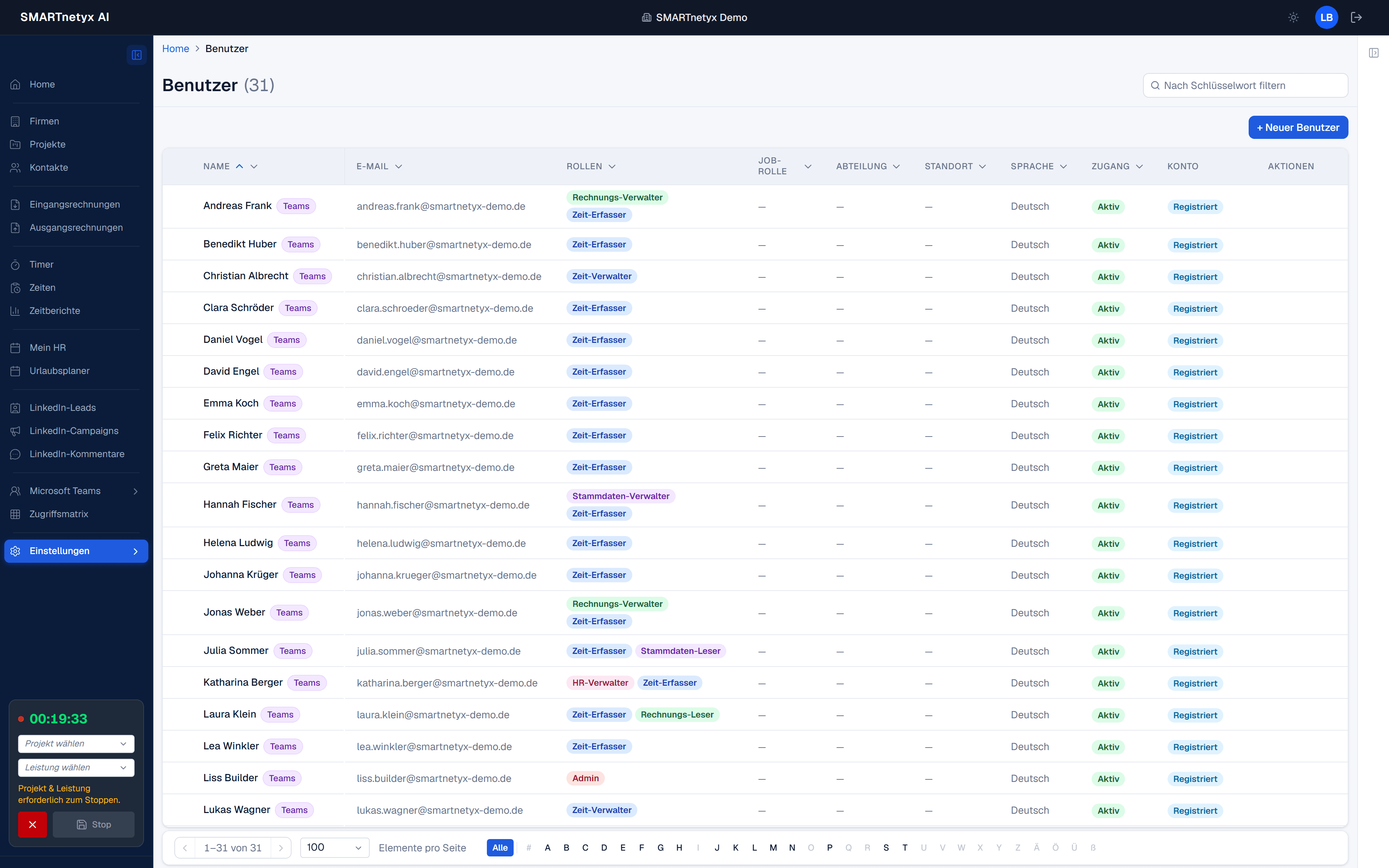This screenshot has width=1389, height=868.
Task: Click the red X cancel timer button
Action: click(x=32, y=824)
